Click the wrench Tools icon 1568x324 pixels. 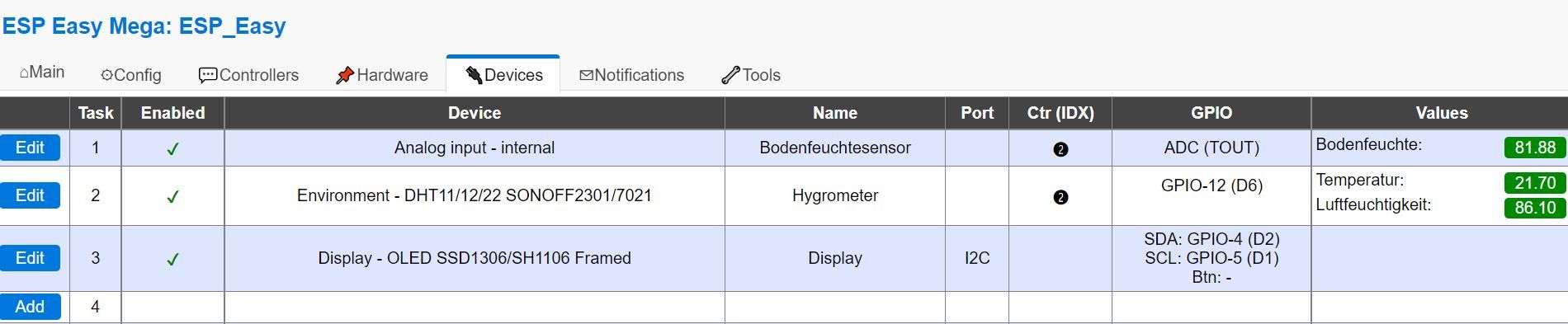pyautogui.click(x=730, y=75)
